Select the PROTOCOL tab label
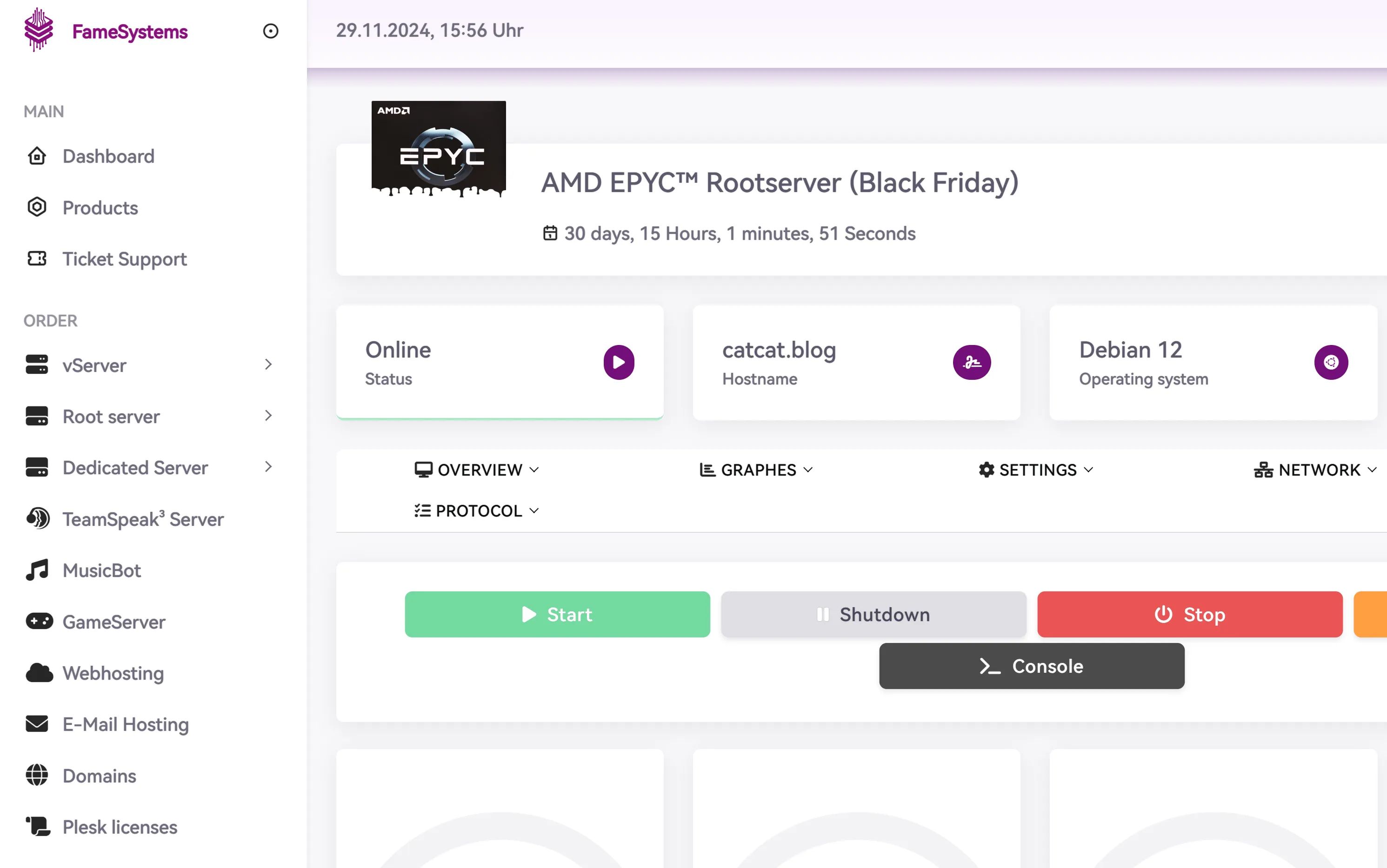The height and width of the screenshot is (868, 1387). pos(479,510)
